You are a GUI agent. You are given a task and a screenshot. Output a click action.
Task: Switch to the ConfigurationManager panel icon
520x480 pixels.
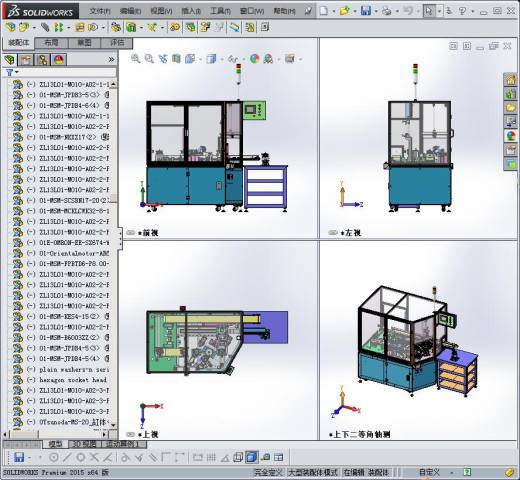42,60
